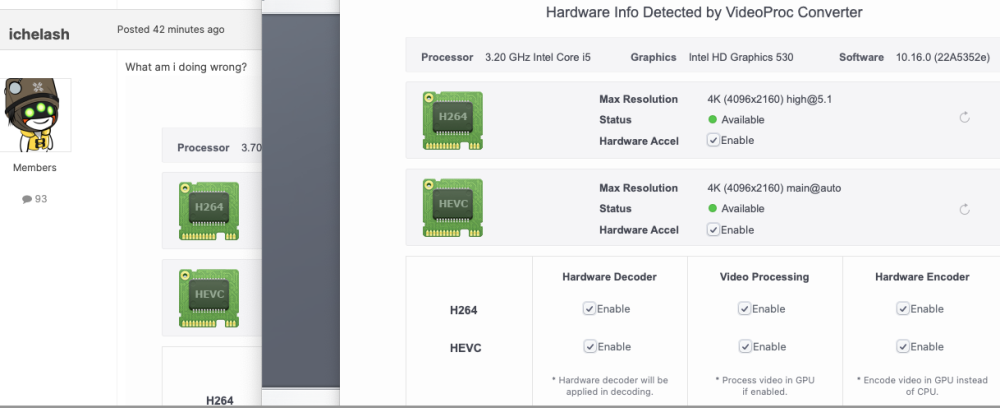Click the 'Posted 42 minutes ago' timestamp

[x=170, y=29]
